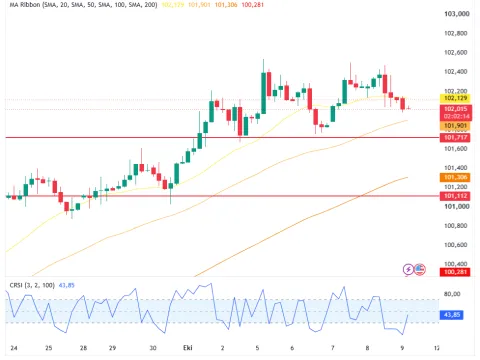Click the orange 101,306 price axis label
The image size is (480, 360).
(455, 177)
